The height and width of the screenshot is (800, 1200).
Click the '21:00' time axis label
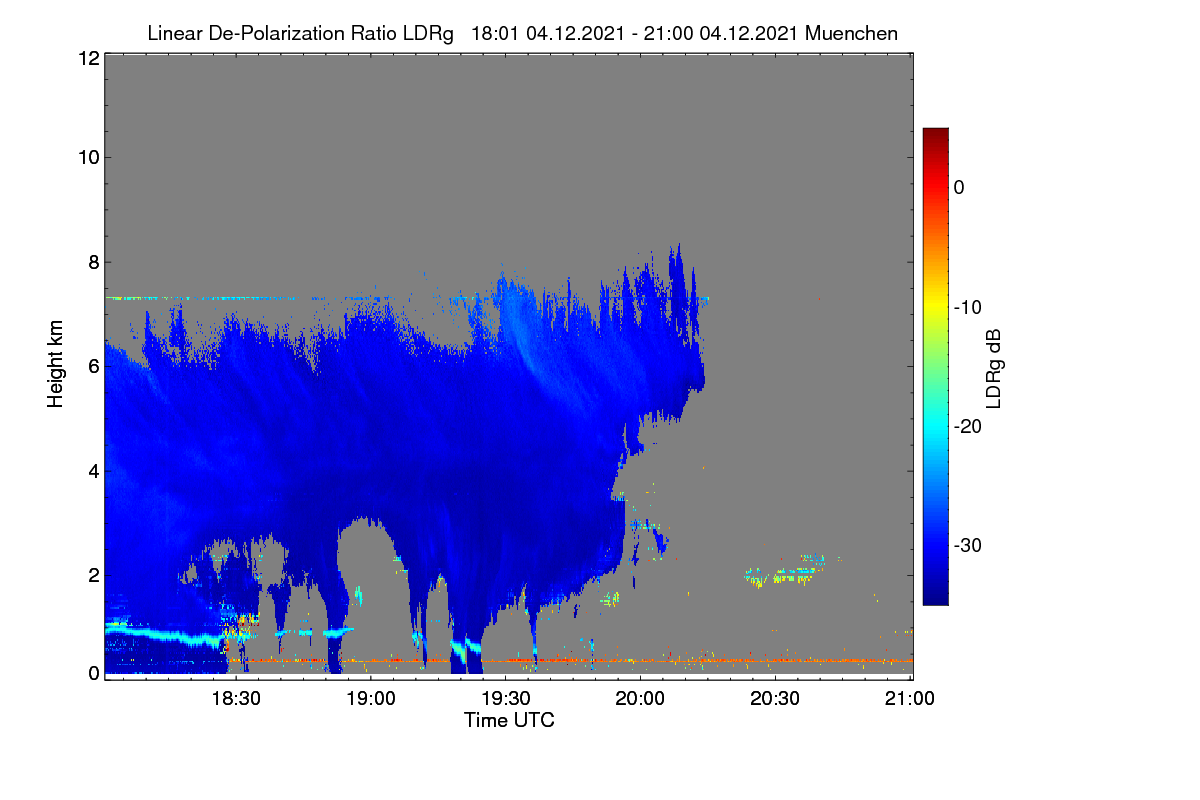(x=910, y=699)
